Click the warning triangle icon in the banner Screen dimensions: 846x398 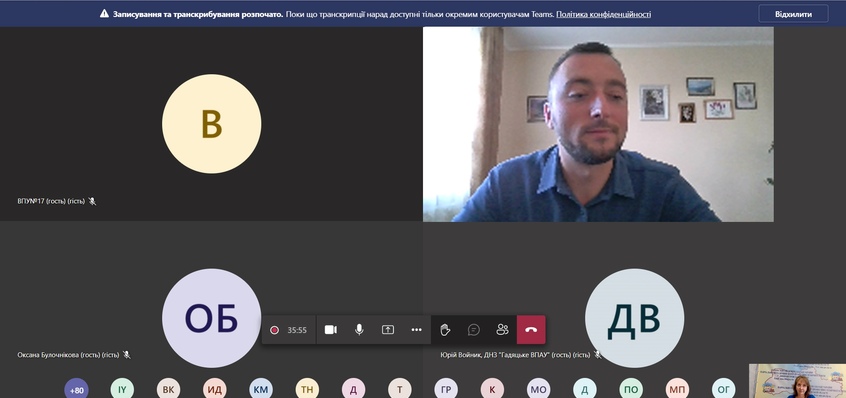pos(105,13)
